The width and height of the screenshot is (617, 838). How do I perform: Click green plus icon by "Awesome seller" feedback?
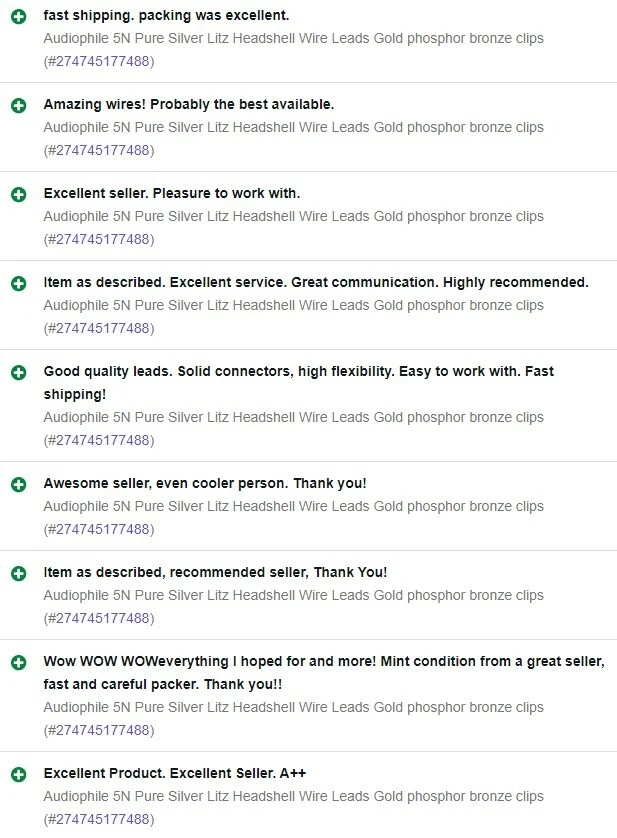point(18,484)
